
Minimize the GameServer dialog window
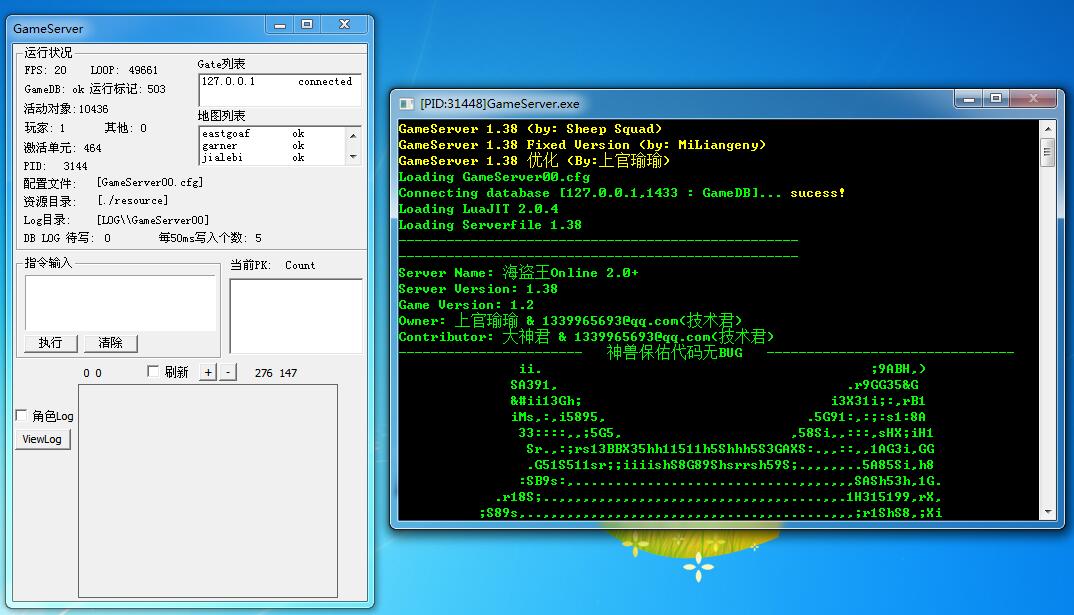(279, 25)
